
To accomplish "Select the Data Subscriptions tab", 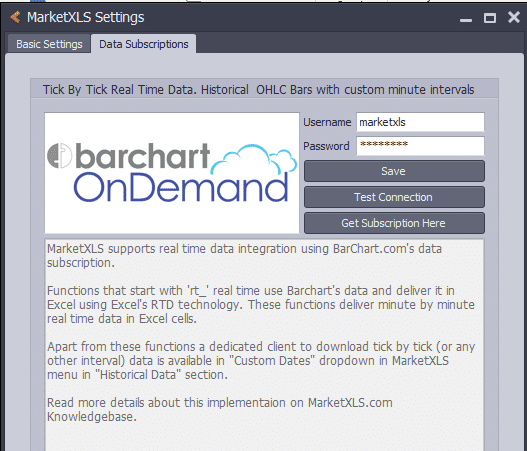I will pyautogui.click(x=144, y=44).
